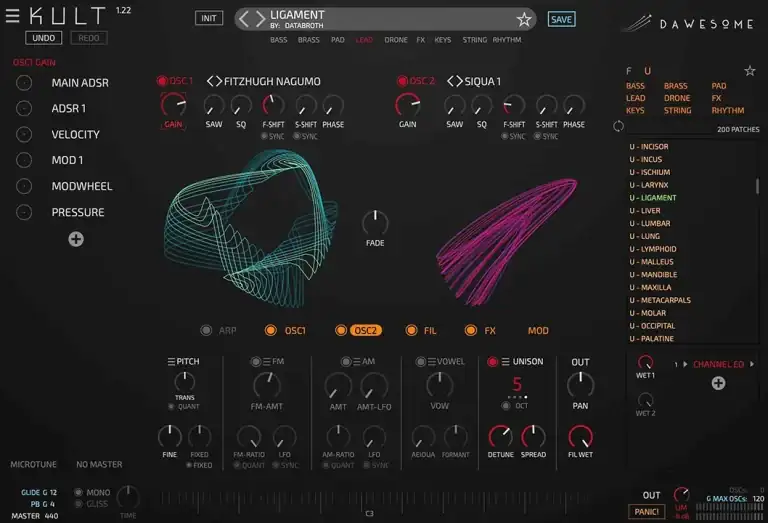768x523 pixels.
Task: Click the MOD 1 modulator circle
Action: pos(24,160)
